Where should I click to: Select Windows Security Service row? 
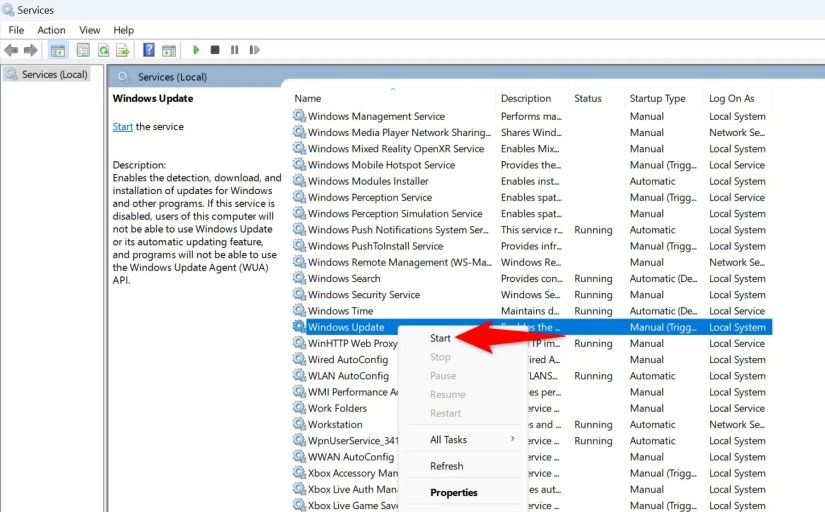point(532,295)
